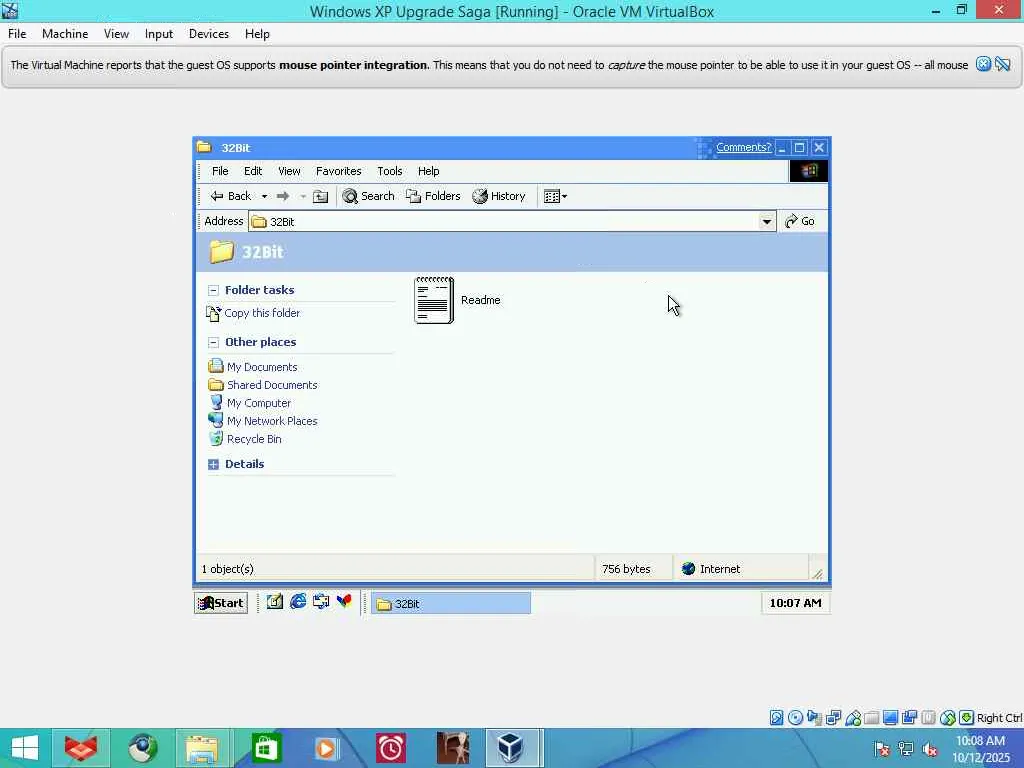Expand the Details section
The image size is (1024, 768).
click(213, 464)
